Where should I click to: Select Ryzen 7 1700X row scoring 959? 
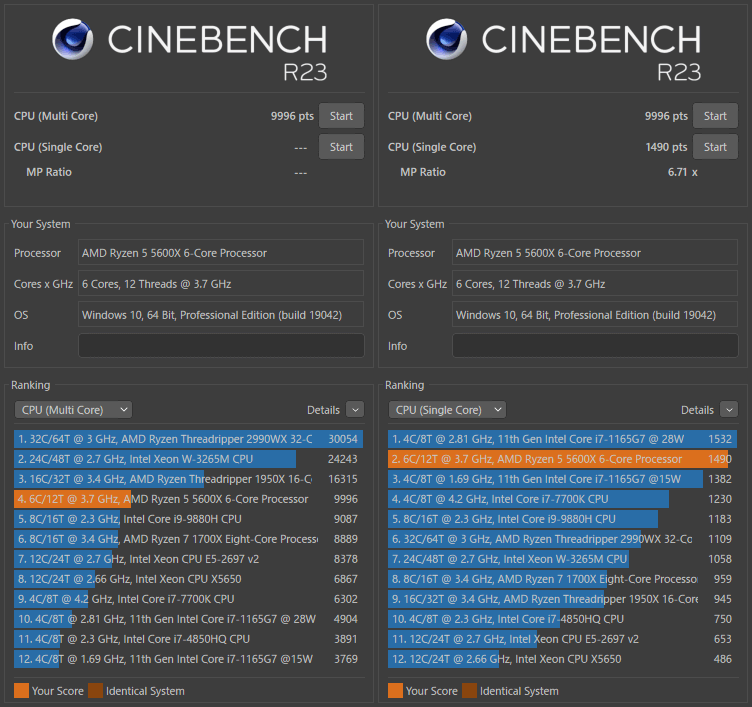point(563,579)
